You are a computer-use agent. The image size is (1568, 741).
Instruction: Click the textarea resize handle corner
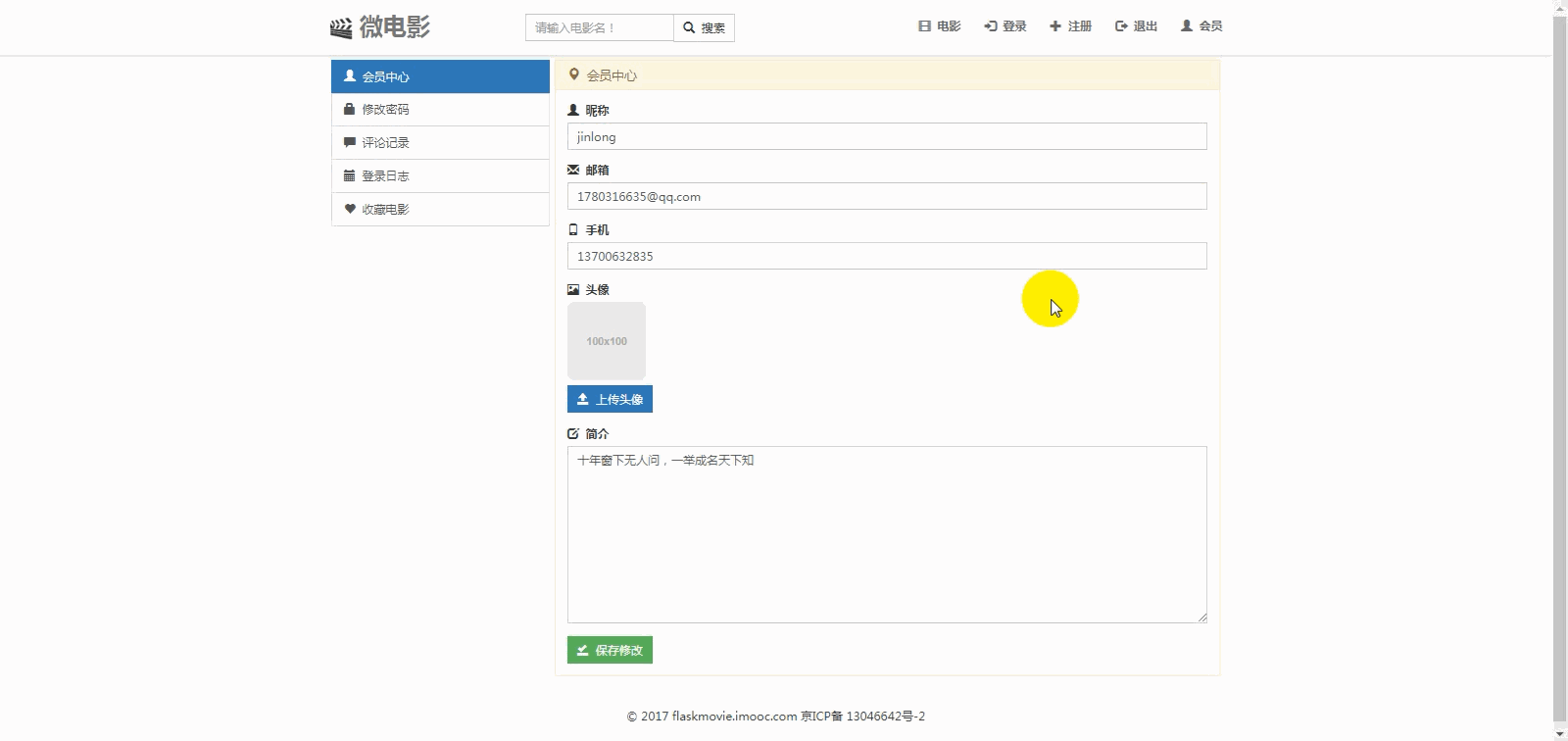point(1201,617)
